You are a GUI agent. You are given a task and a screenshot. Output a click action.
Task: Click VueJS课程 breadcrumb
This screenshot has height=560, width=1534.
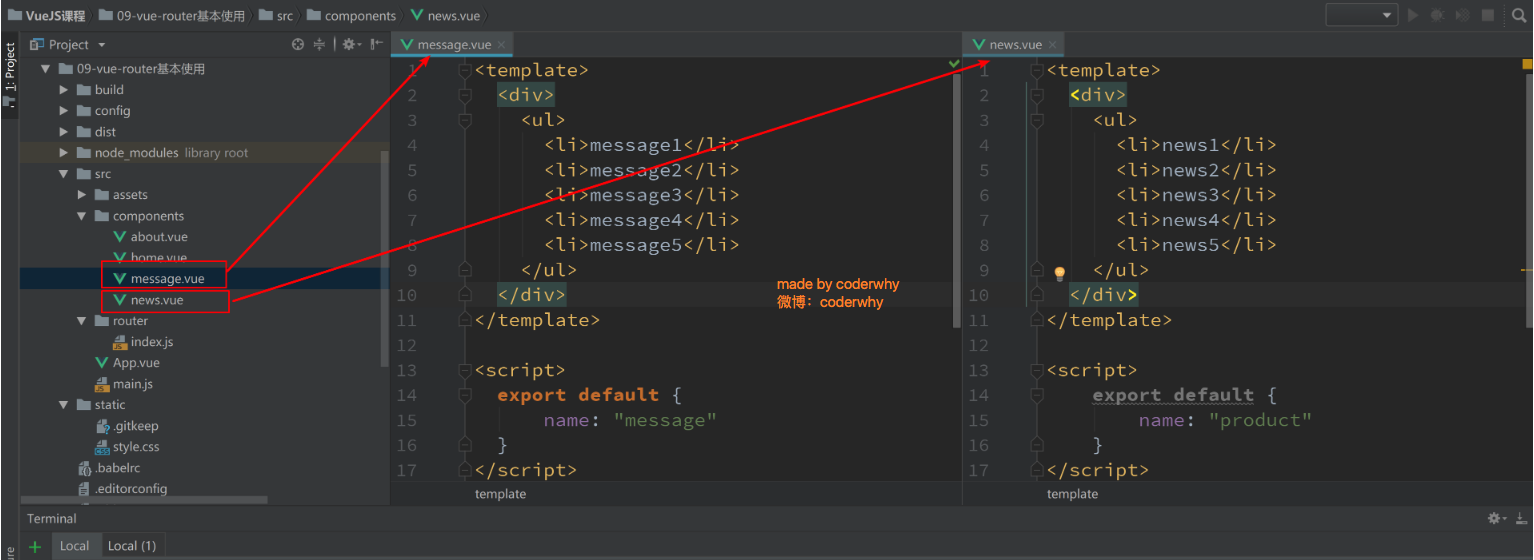[x=47, y=15]
